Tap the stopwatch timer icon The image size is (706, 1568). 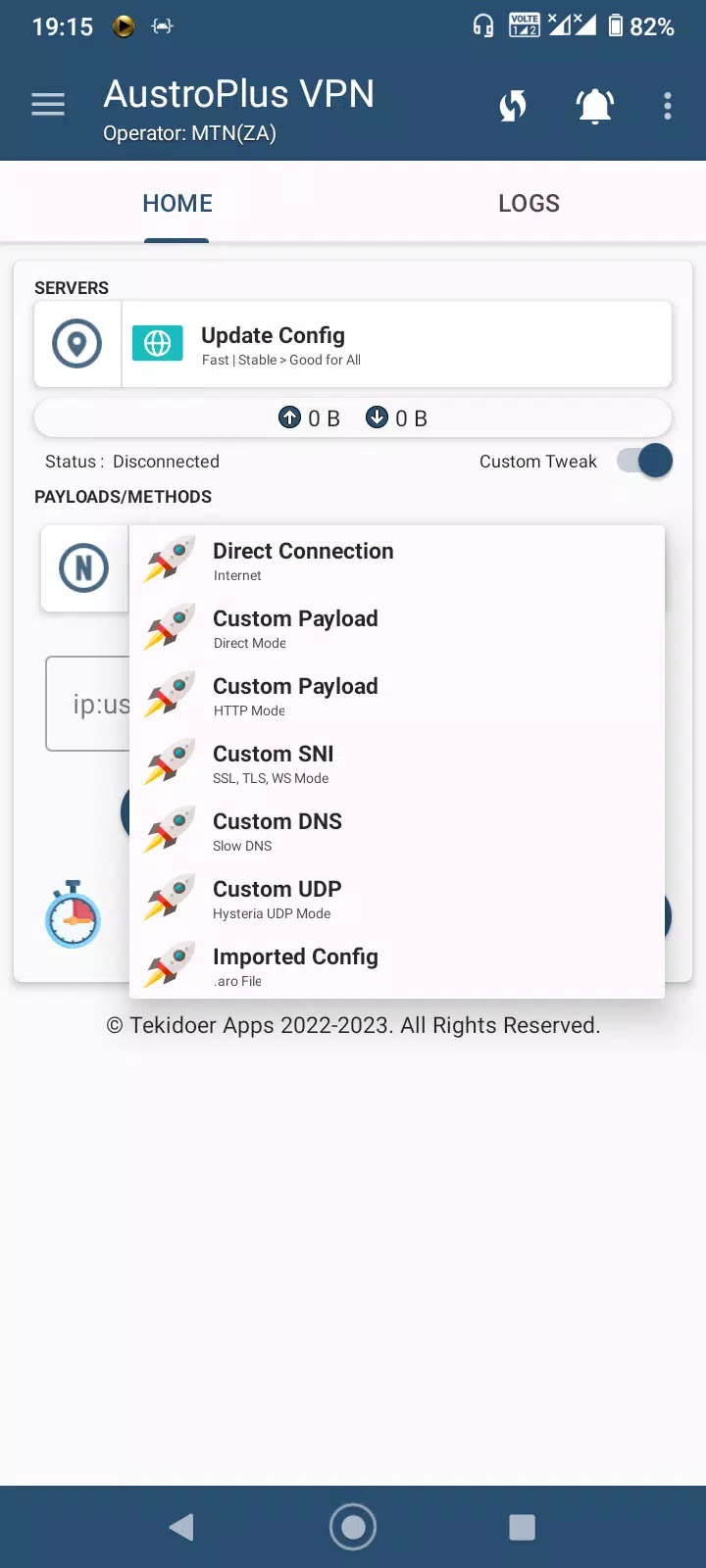(x=73, y=914)
